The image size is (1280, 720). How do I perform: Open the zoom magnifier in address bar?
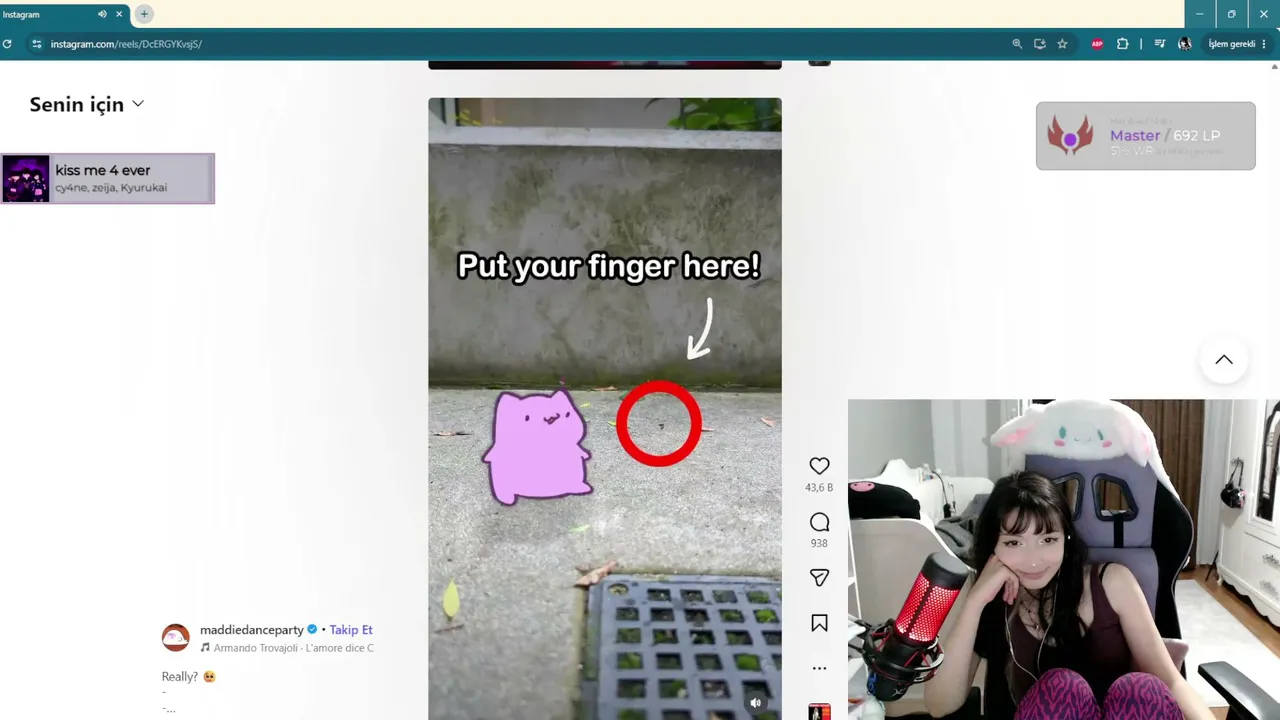tap(1017, 44)
